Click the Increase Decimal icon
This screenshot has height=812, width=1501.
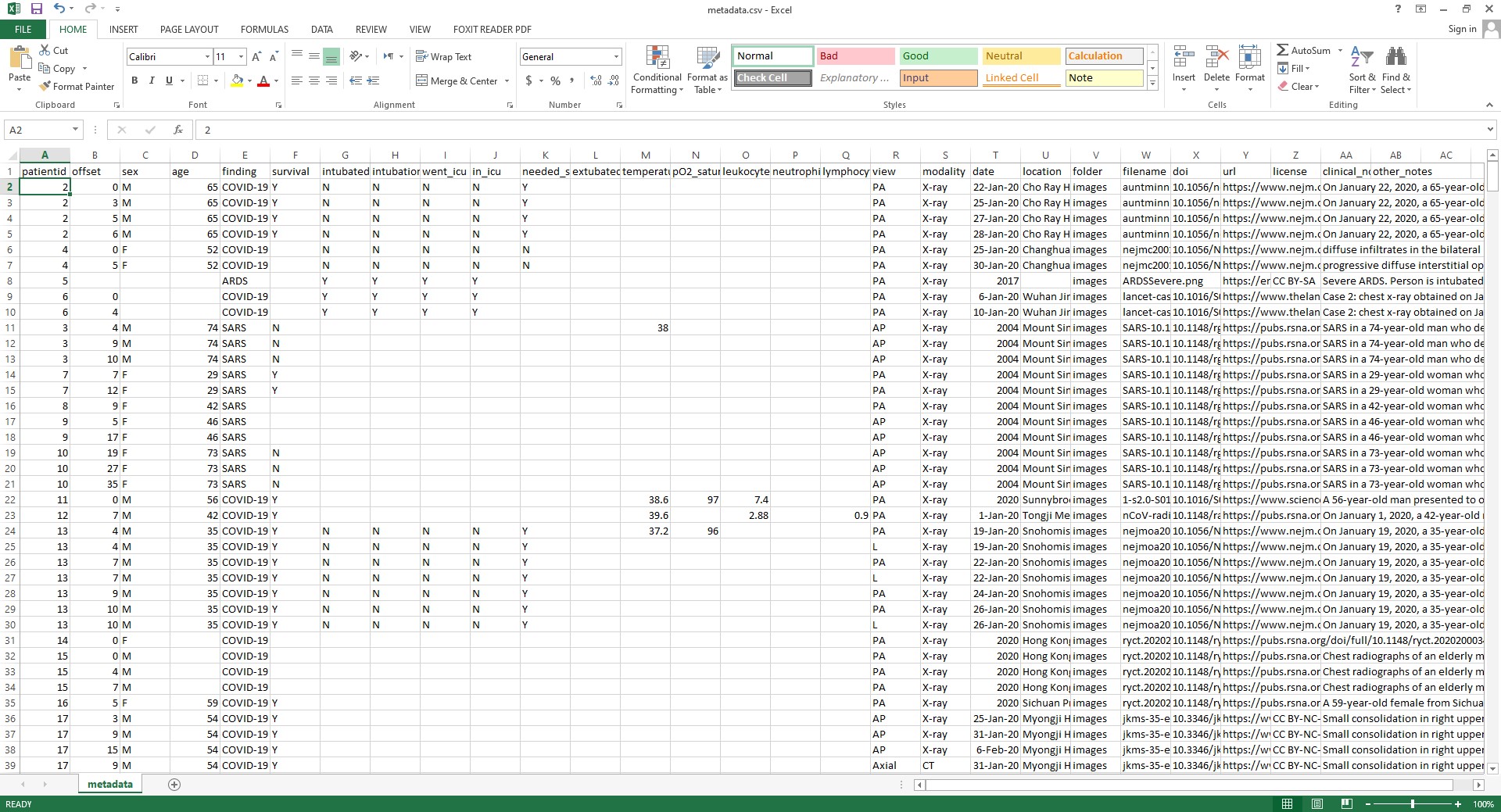(596, 80)
